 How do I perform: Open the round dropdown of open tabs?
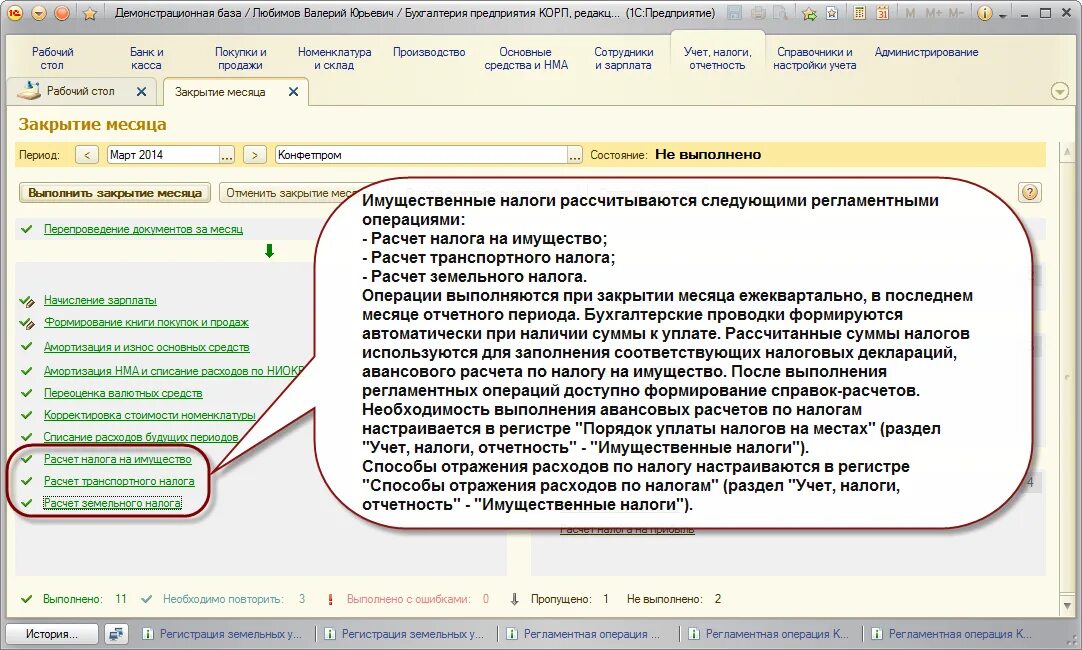1060,91
